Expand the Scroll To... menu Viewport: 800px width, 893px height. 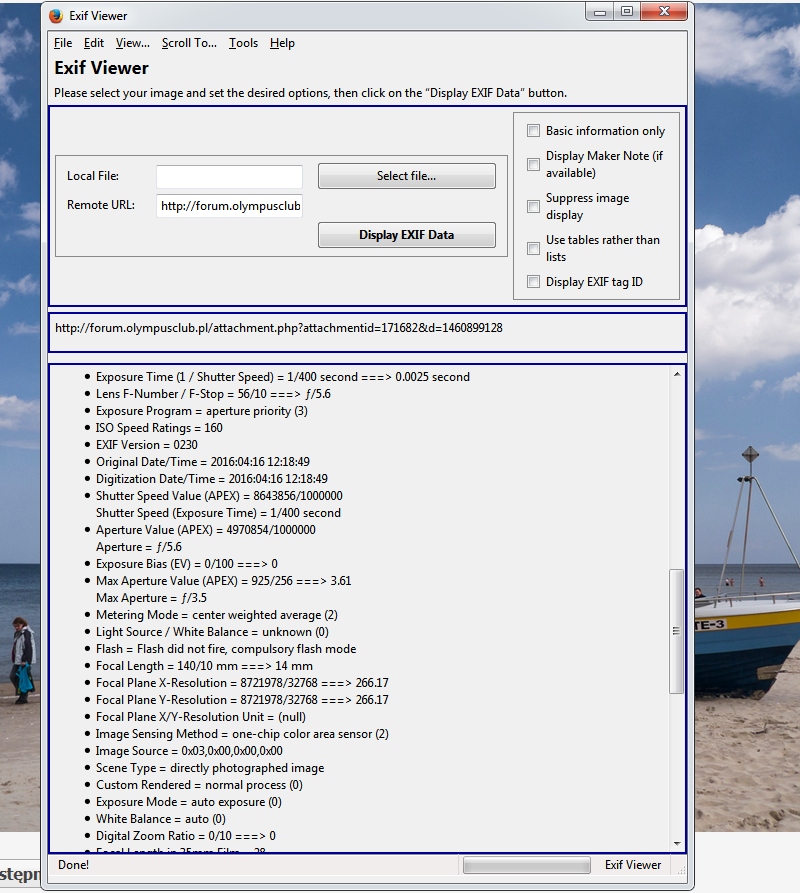click(189, 43)
